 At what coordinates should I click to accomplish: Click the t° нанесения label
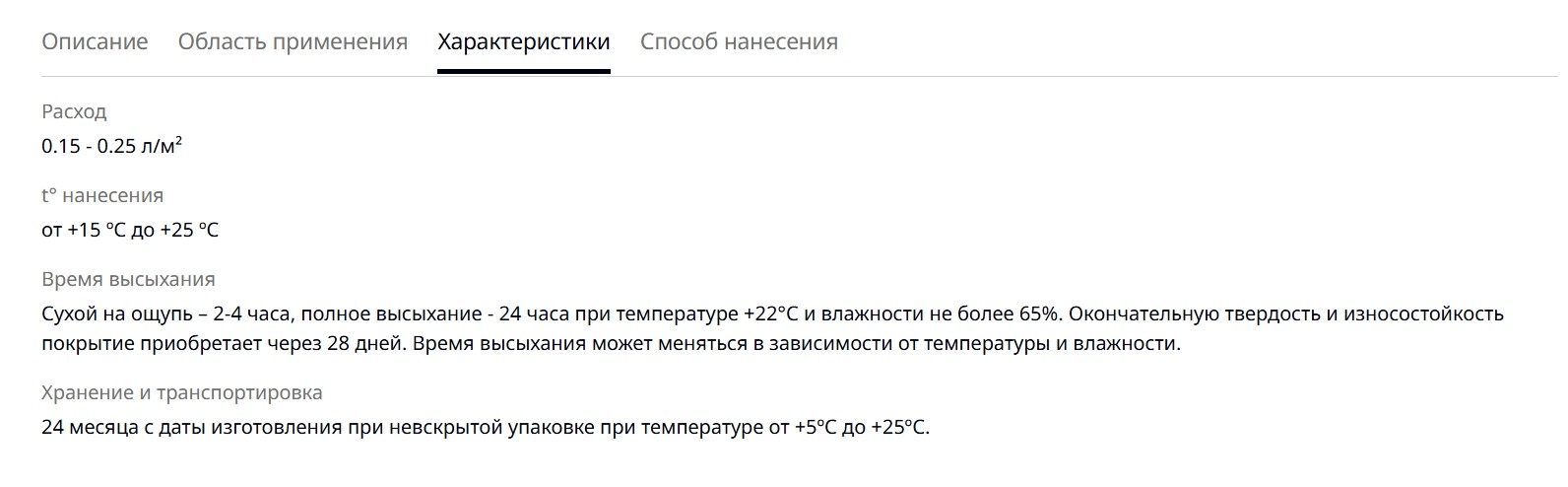click(102, 195)
